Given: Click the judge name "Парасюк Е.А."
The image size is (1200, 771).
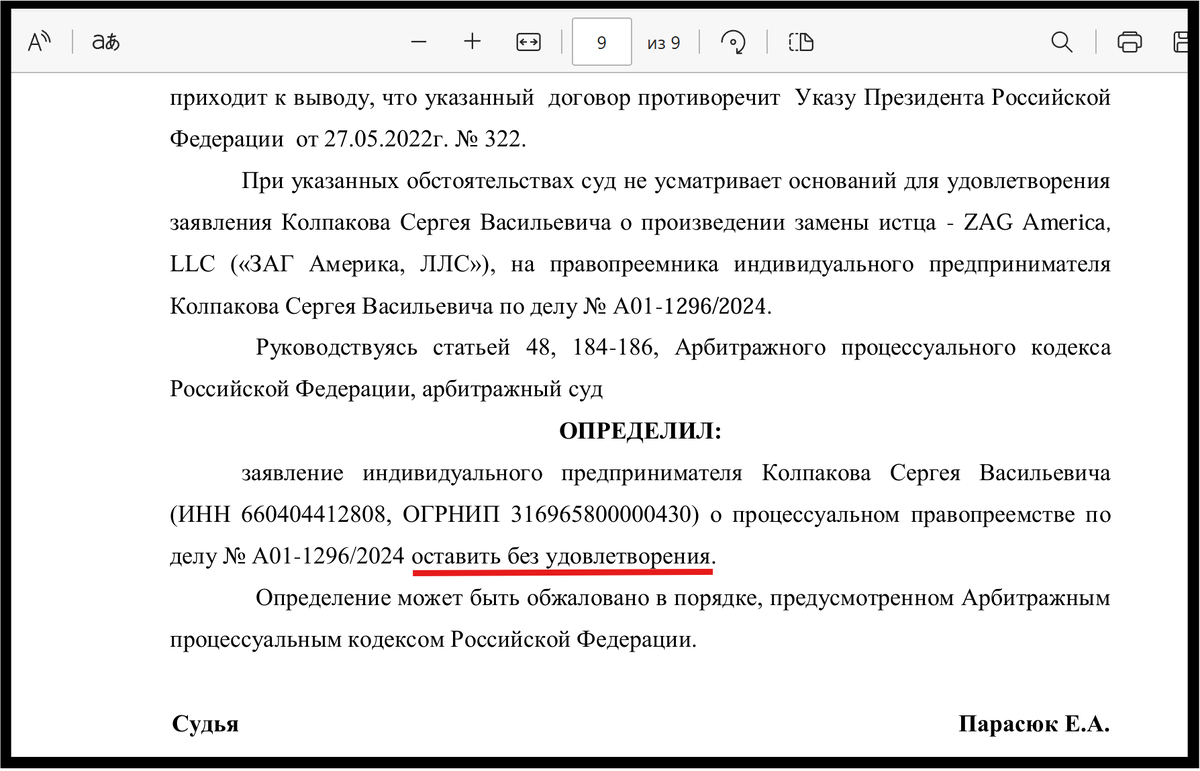Looking at the screenshot, I should click(x=1034, y=724).
